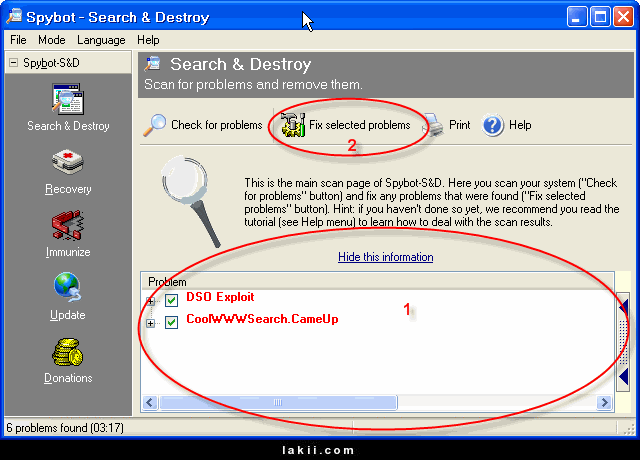Click the horizontal scrollbar thumb in results
The height and width of the screenshot is (460, 640).
[276, 403]
